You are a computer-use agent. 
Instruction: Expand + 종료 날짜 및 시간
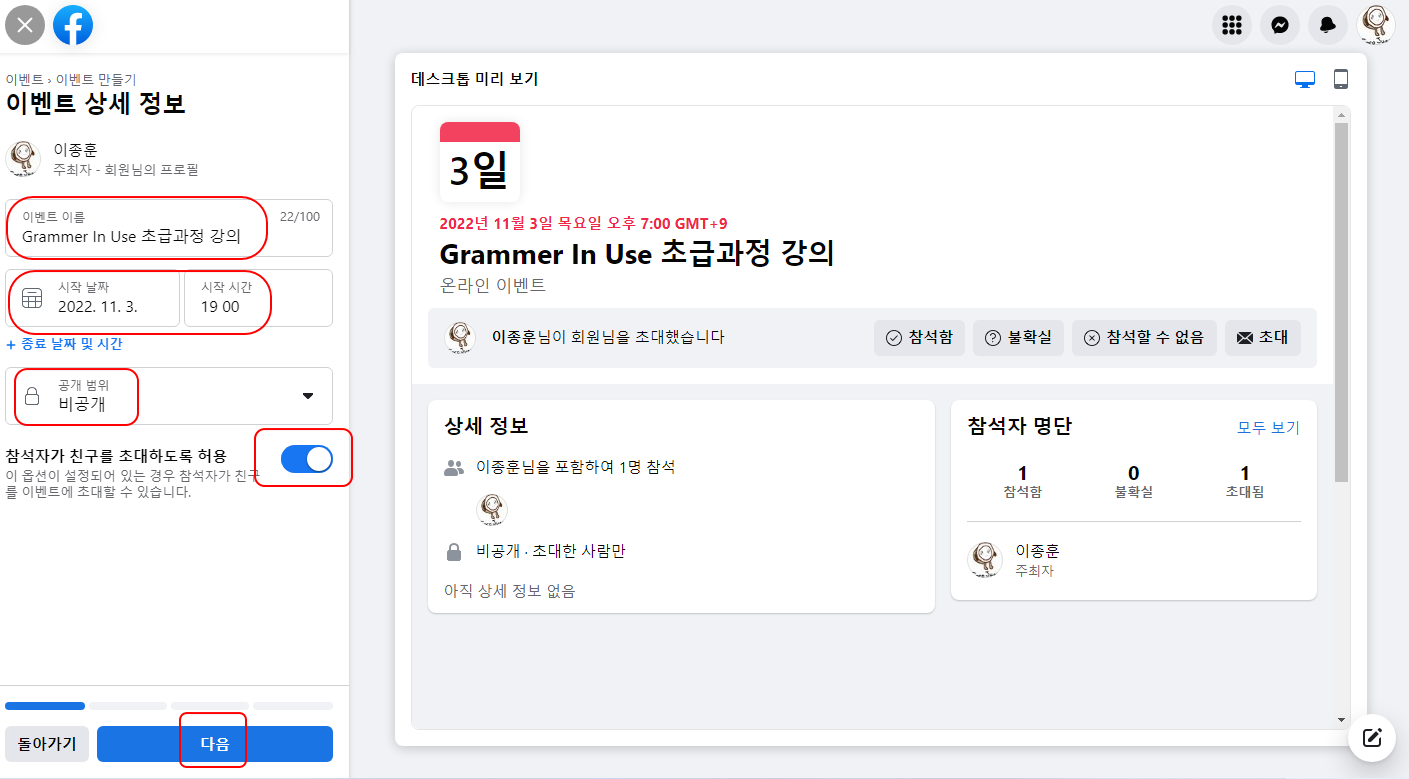(x=64, y=344)
